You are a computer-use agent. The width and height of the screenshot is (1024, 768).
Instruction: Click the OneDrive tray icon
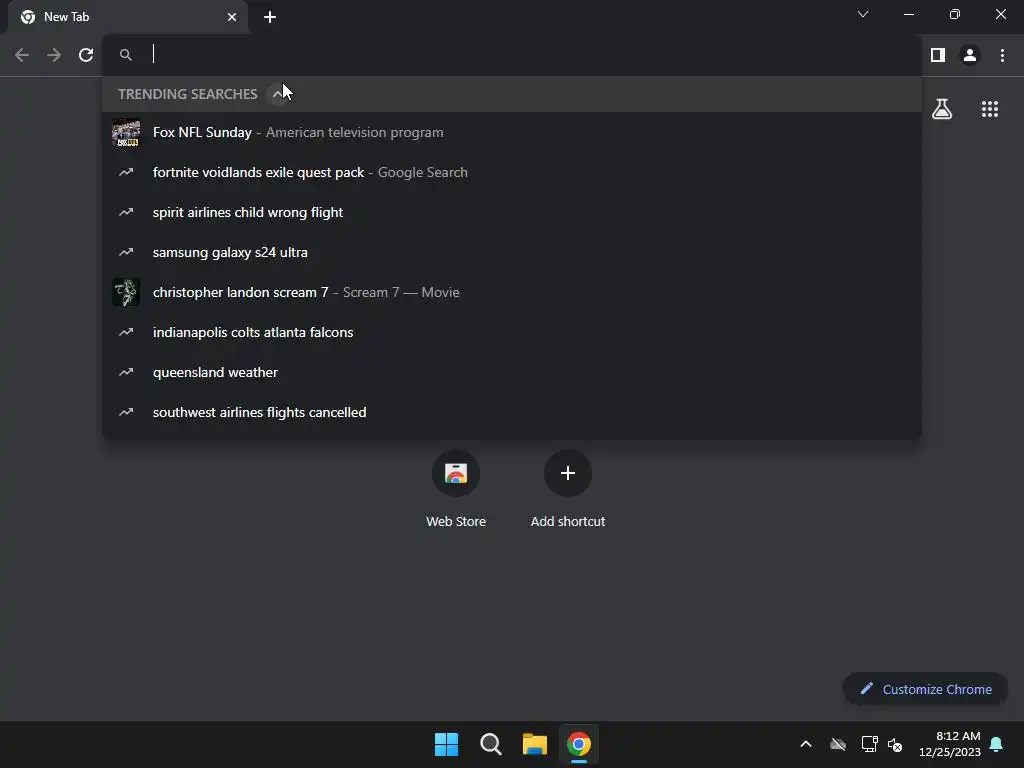[x=838, y=744]
